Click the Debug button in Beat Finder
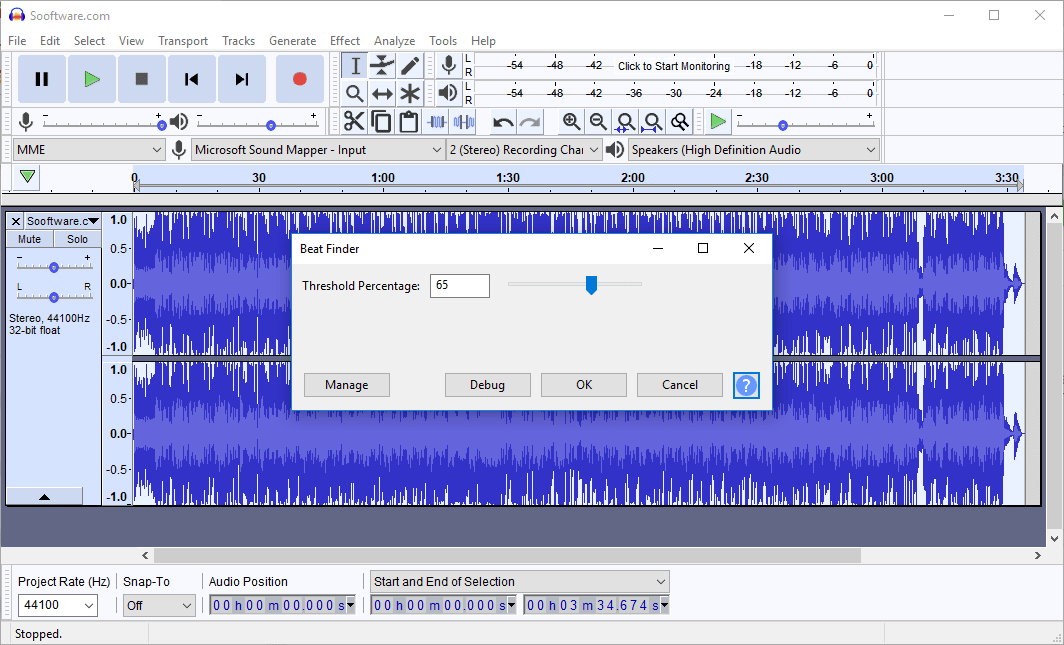Image resolution: width=1064 pixels, height=645 pixels. click(x=487, y=384)
